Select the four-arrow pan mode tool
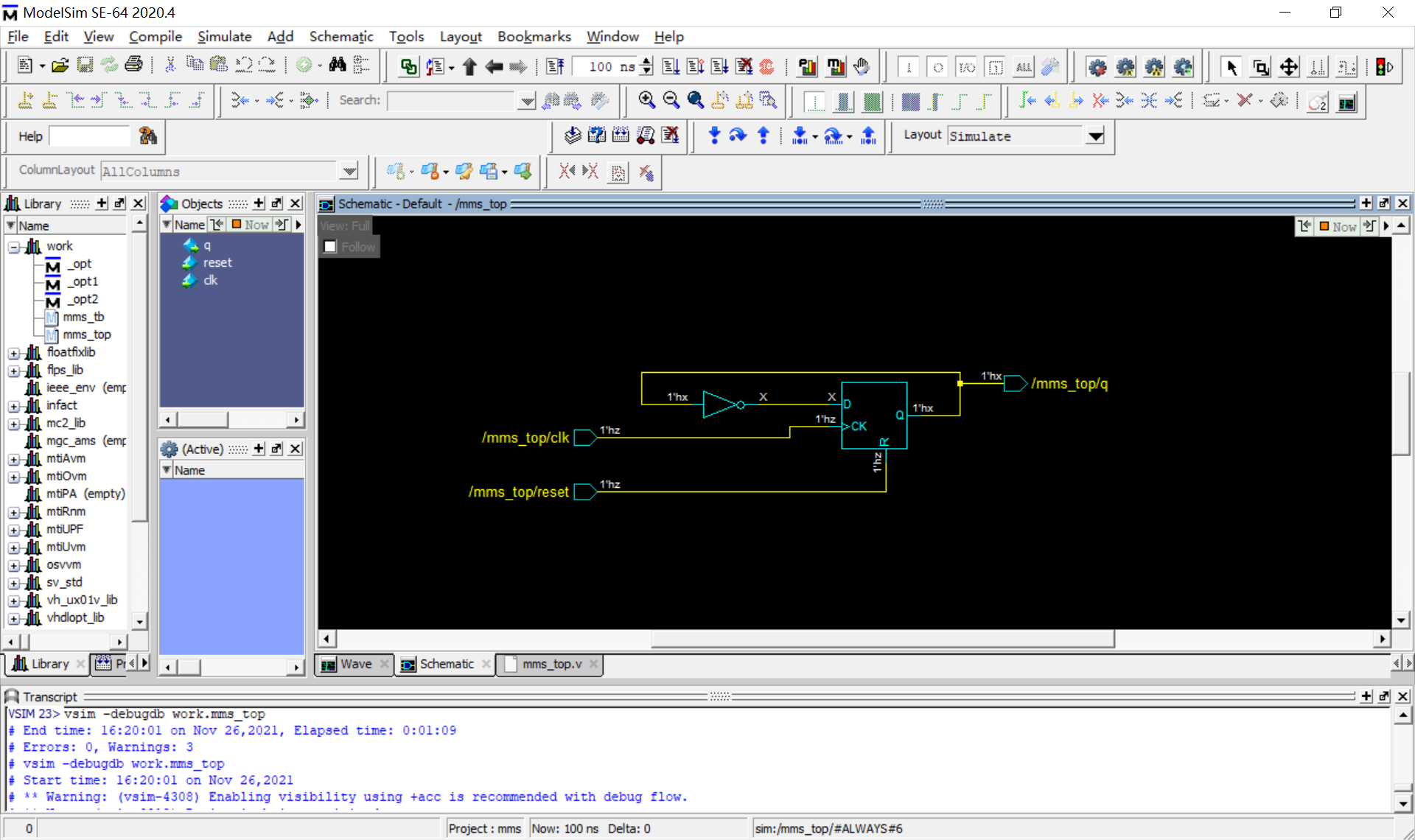 [1288, 67]
